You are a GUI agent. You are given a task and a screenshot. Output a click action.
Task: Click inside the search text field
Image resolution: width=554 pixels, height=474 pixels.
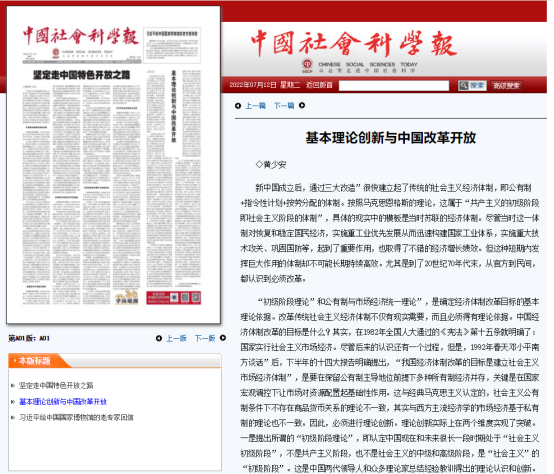394,85
